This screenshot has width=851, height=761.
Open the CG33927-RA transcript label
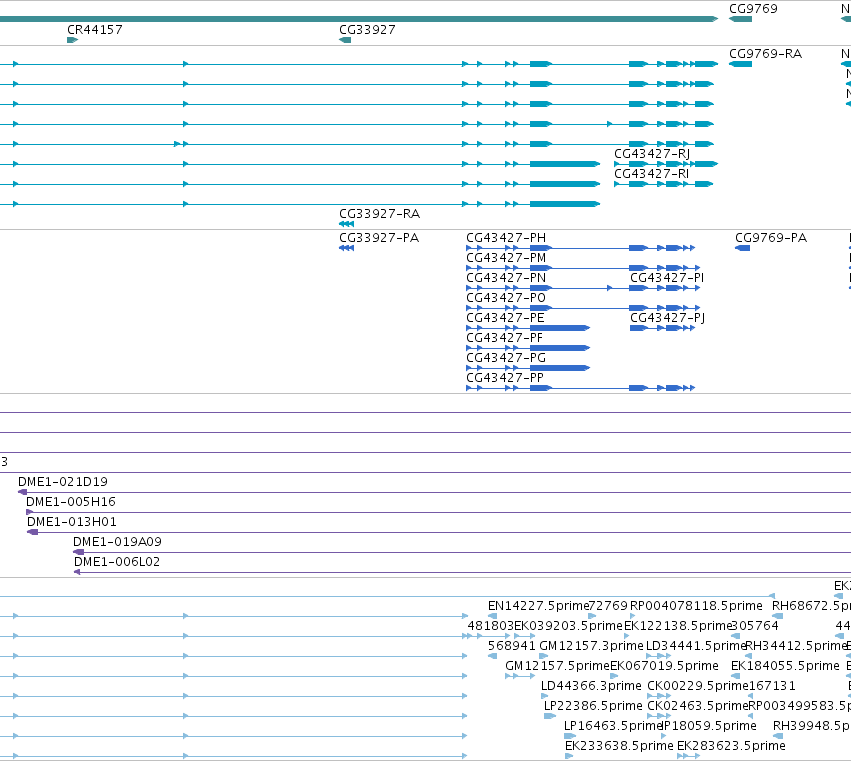[x=379, y=214]
